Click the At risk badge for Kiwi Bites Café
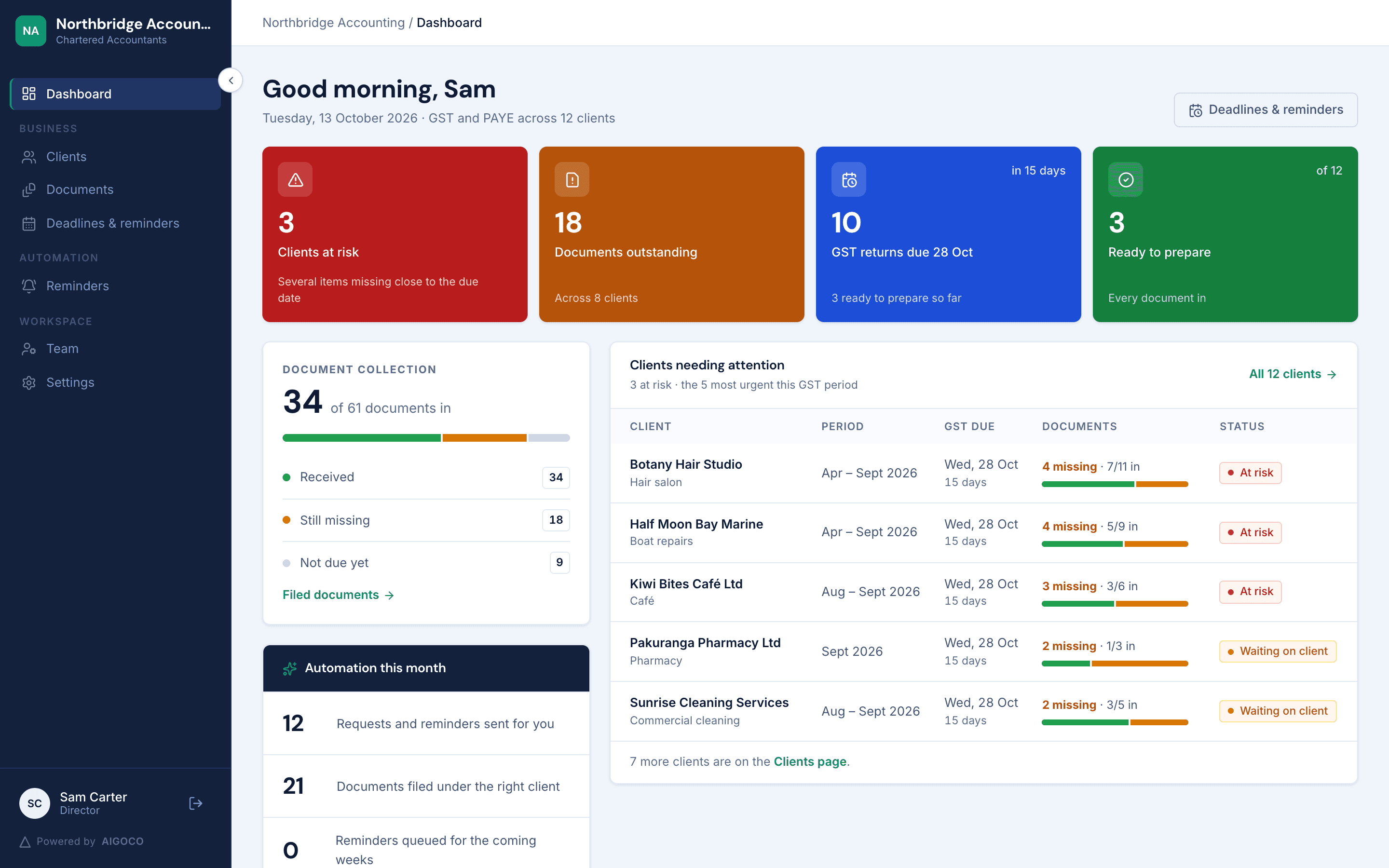Screen dimensions: 1389x868 point(1250,591)
